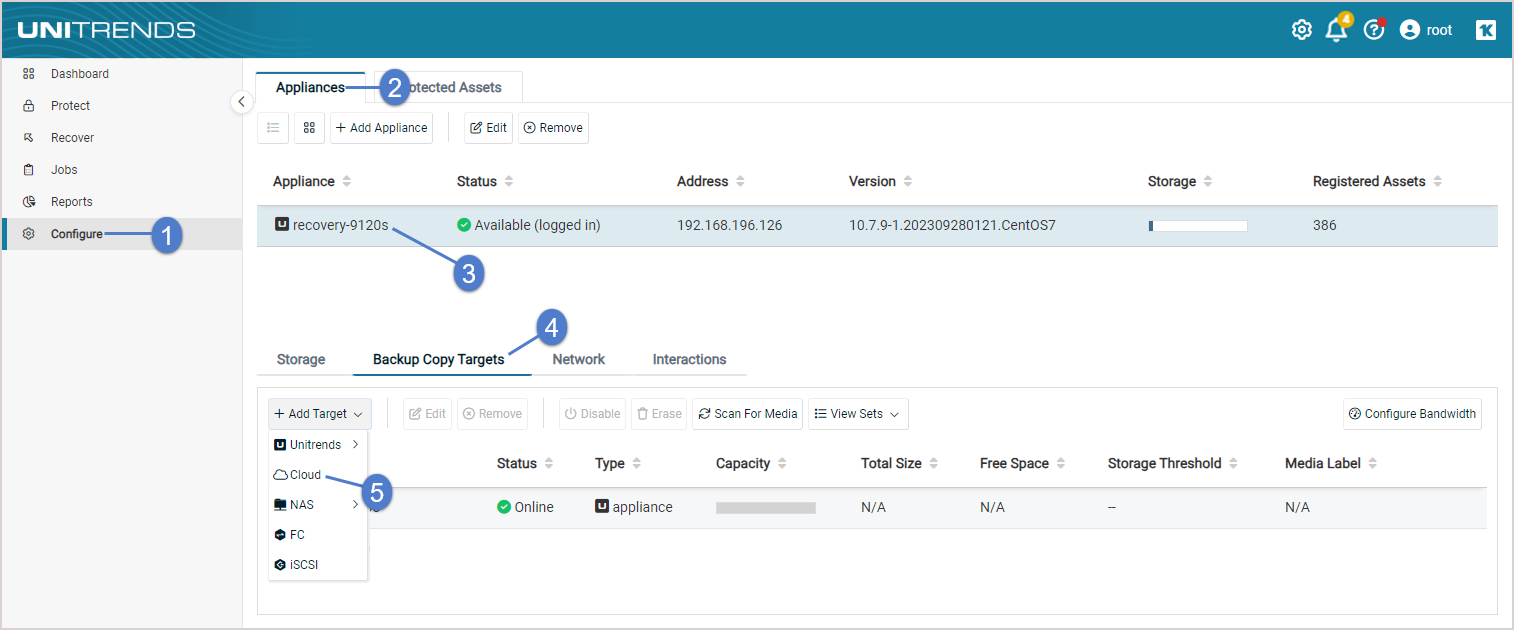Image resolution: width=1514 pixels, height=630 pixels.
Task: Click the Disable target button
Action: click(x=593, y=414)
